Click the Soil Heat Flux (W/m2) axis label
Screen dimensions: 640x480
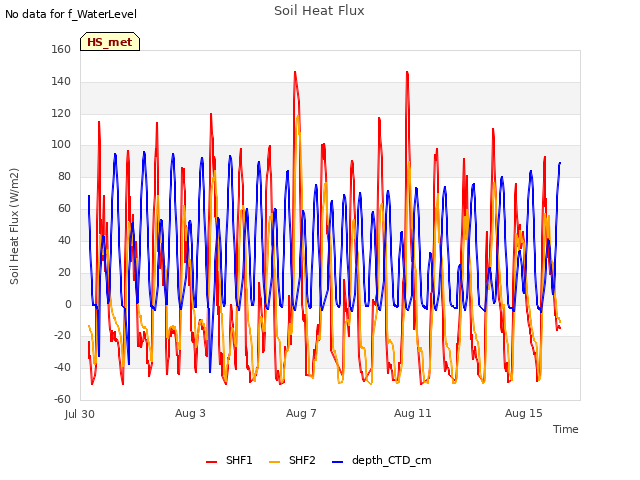point(14,226)
